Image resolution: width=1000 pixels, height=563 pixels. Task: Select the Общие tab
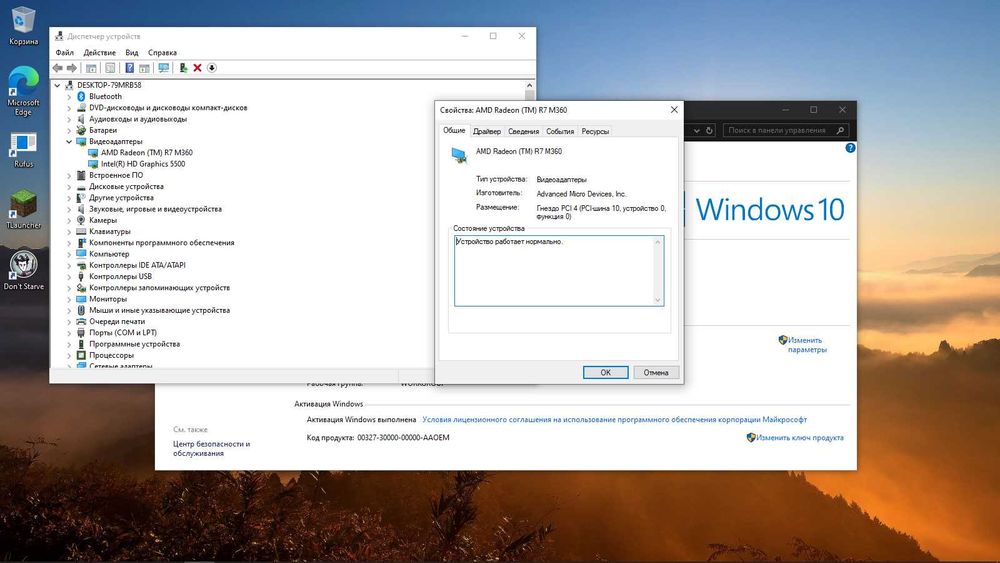(454, 130)
